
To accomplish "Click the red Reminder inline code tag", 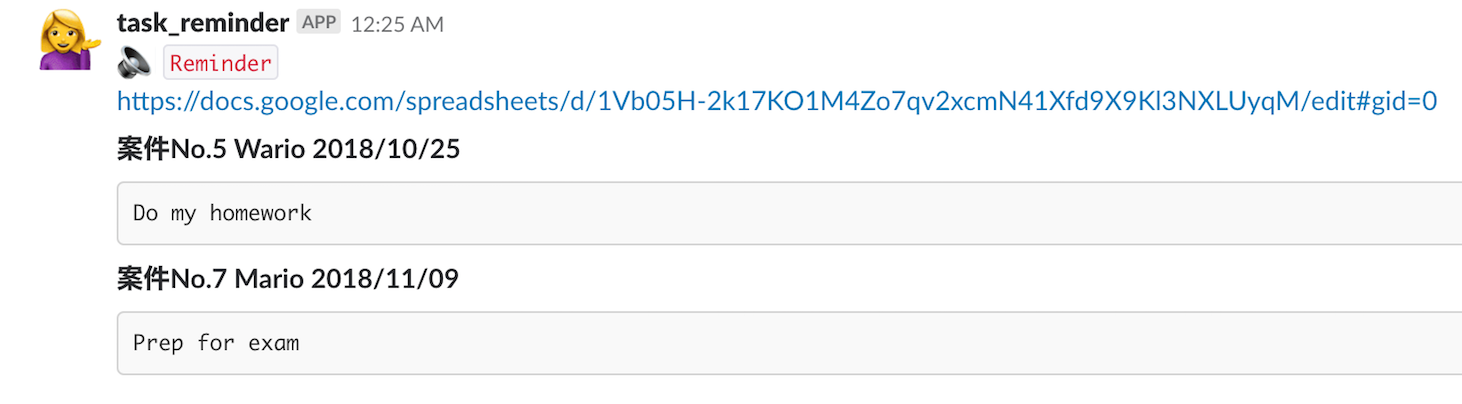I will 221,63.
